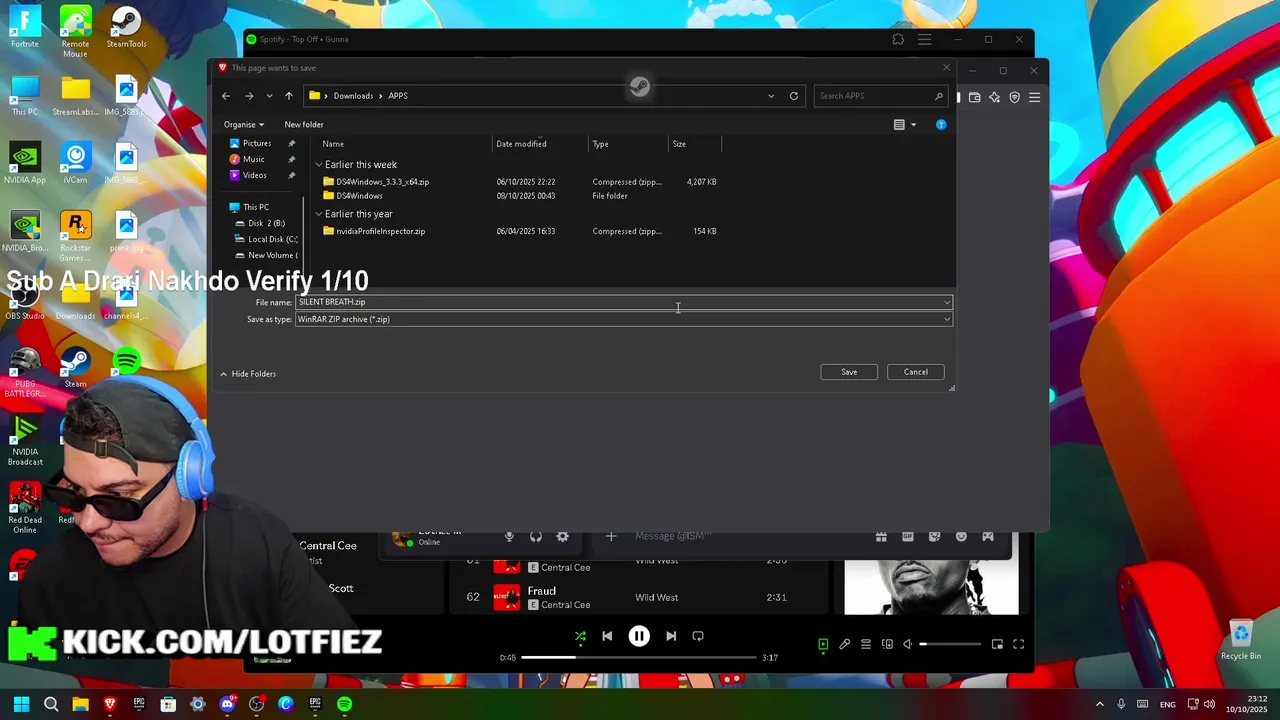The width and height of the screenshot is (1280, 720).
Task: Collapse the Earlier this year group
Action: [319, 214]
